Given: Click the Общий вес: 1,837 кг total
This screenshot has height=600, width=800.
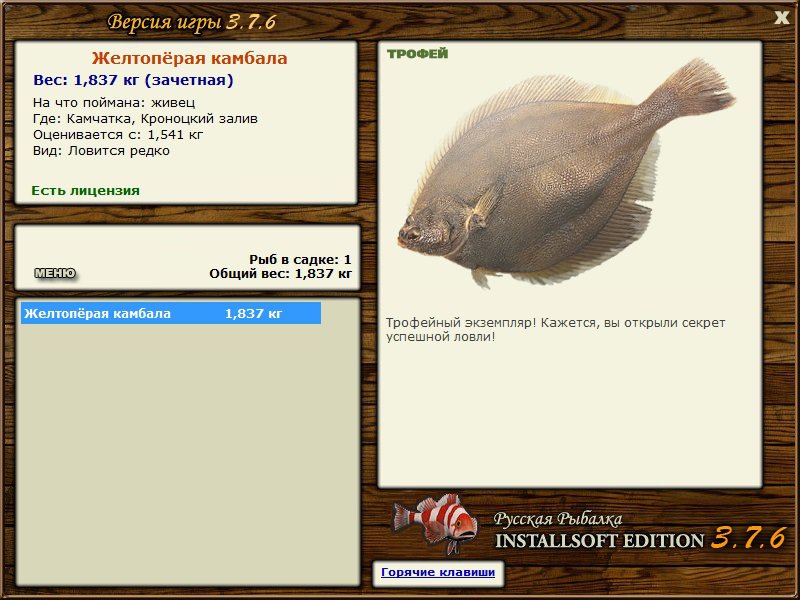Looking at the screenshot, I should coord(280,273).
